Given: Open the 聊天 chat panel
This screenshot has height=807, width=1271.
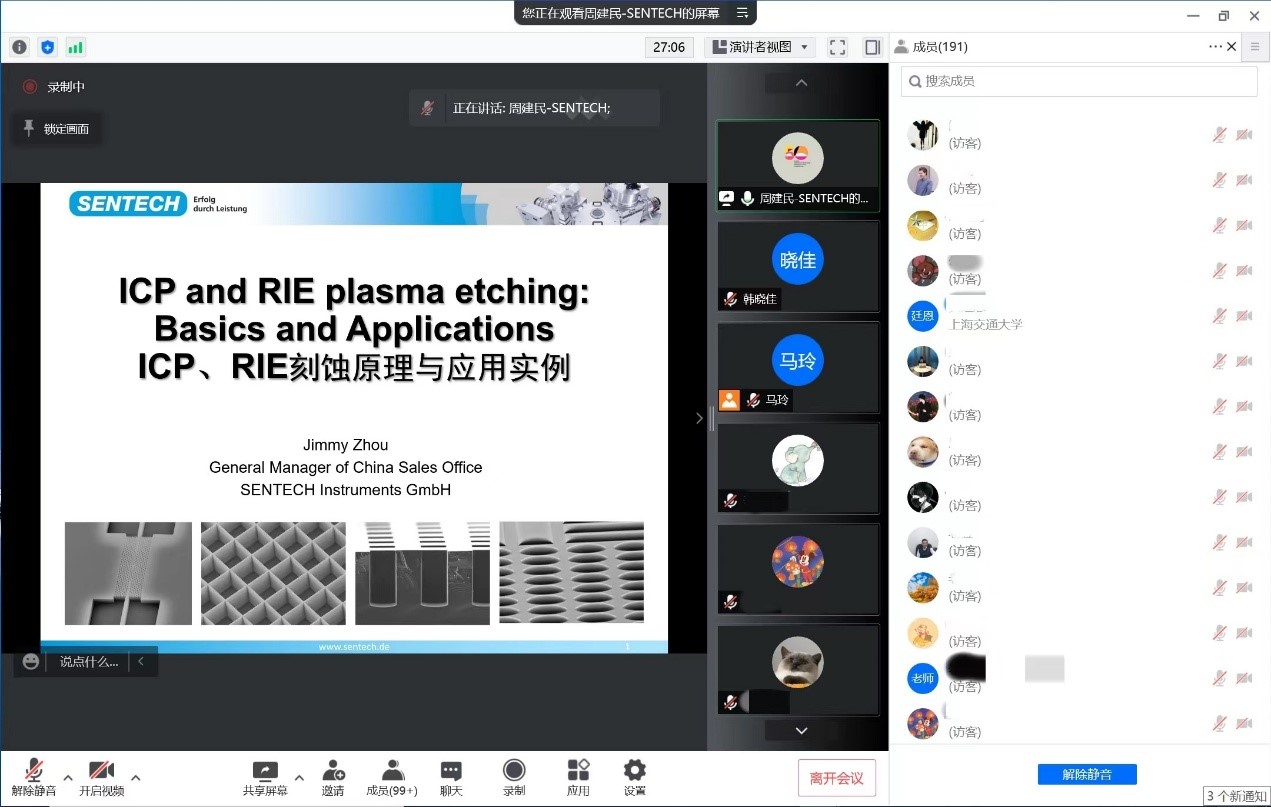Looking at the screenshot, I should (451, 771).
